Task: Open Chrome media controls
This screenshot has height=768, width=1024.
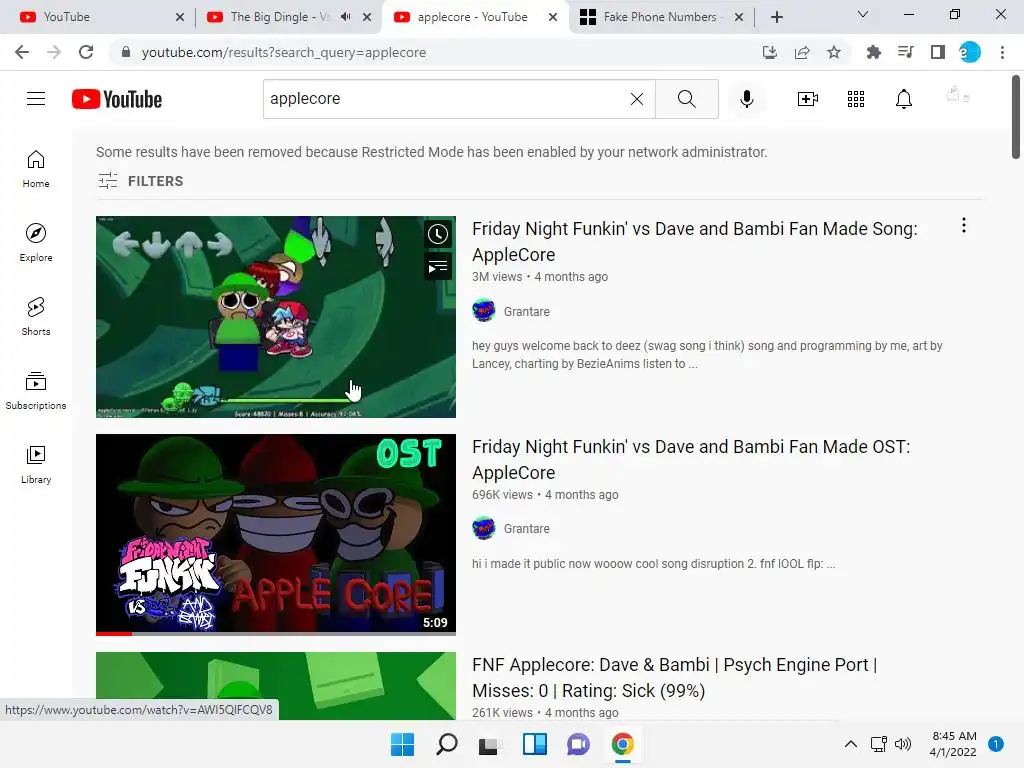Action: [906, 52]
